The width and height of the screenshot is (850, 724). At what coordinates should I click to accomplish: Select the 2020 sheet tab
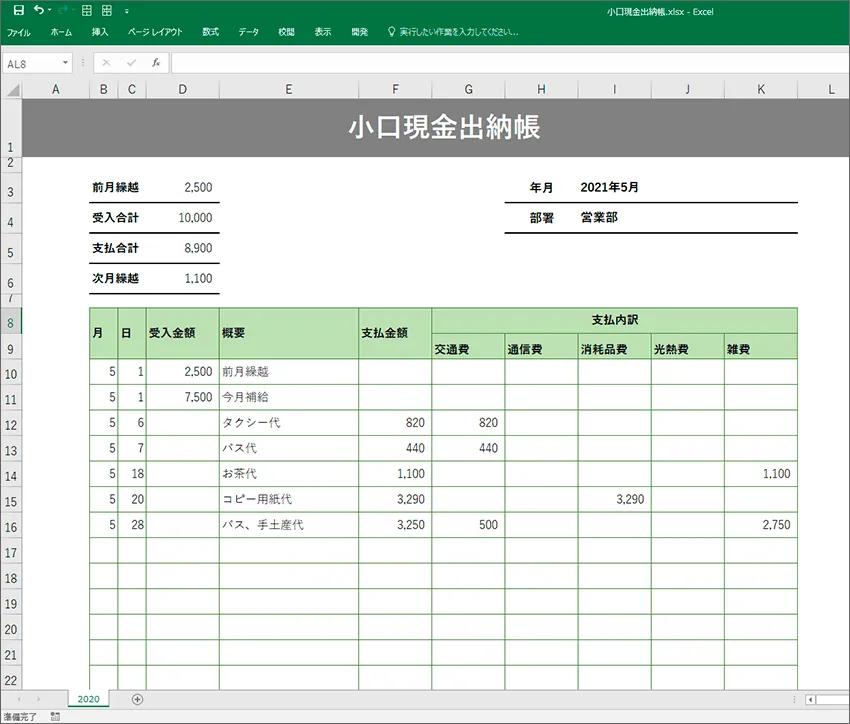tap(87, 698)
